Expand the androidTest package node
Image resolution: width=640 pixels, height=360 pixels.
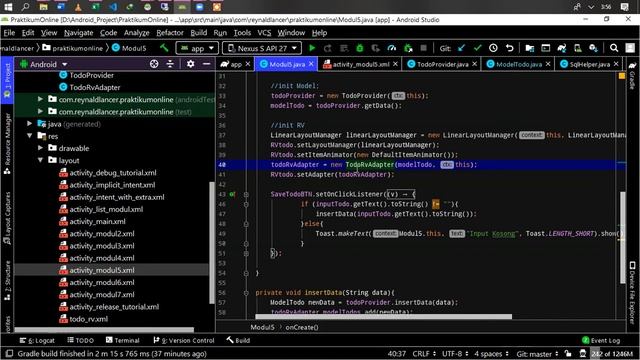40,99
